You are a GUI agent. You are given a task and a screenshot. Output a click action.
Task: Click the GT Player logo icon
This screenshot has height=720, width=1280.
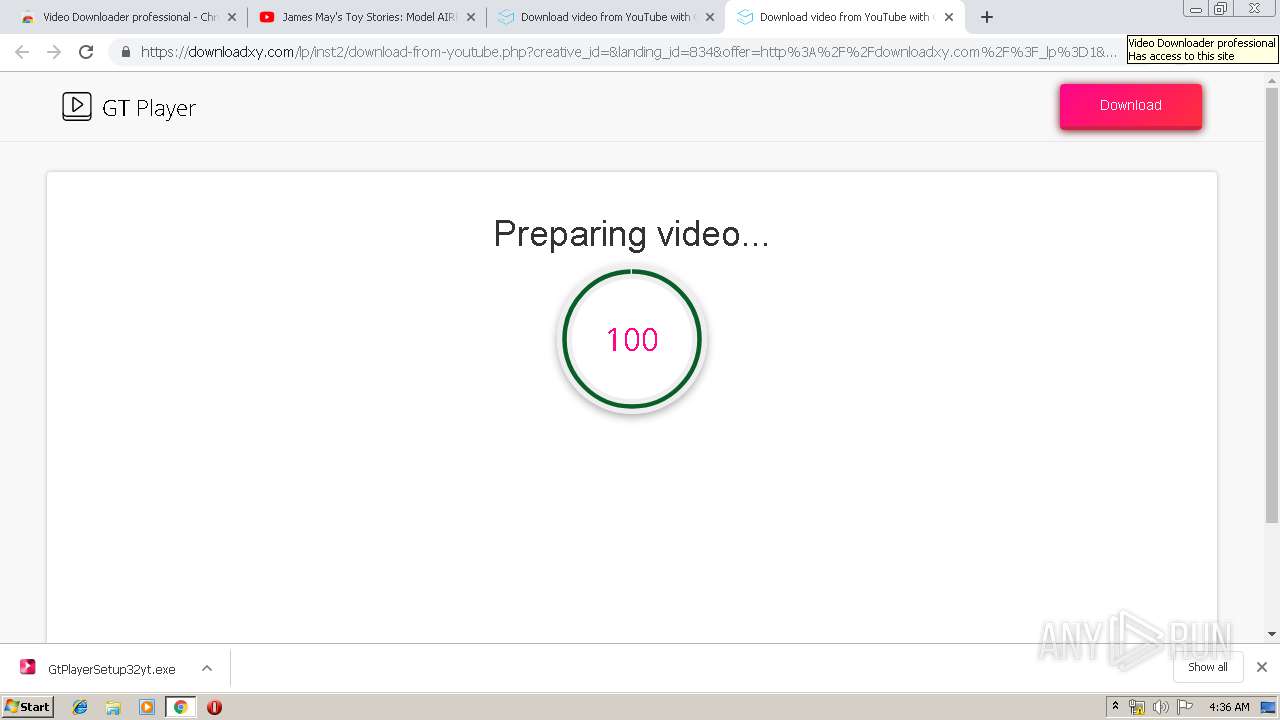pos(77,106)
